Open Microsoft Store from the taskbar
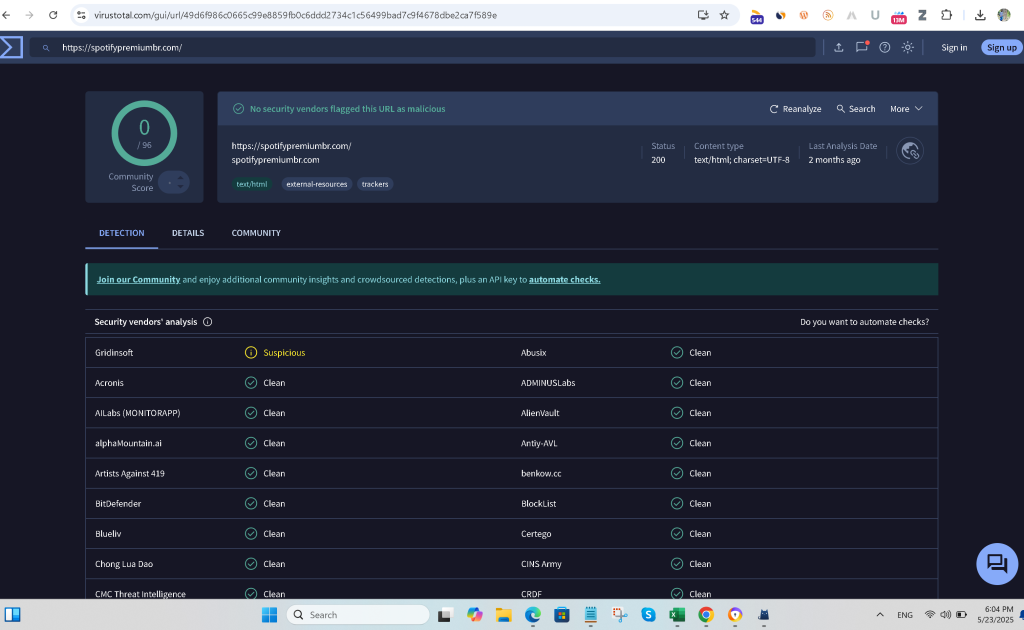 (x=561, y=614)
